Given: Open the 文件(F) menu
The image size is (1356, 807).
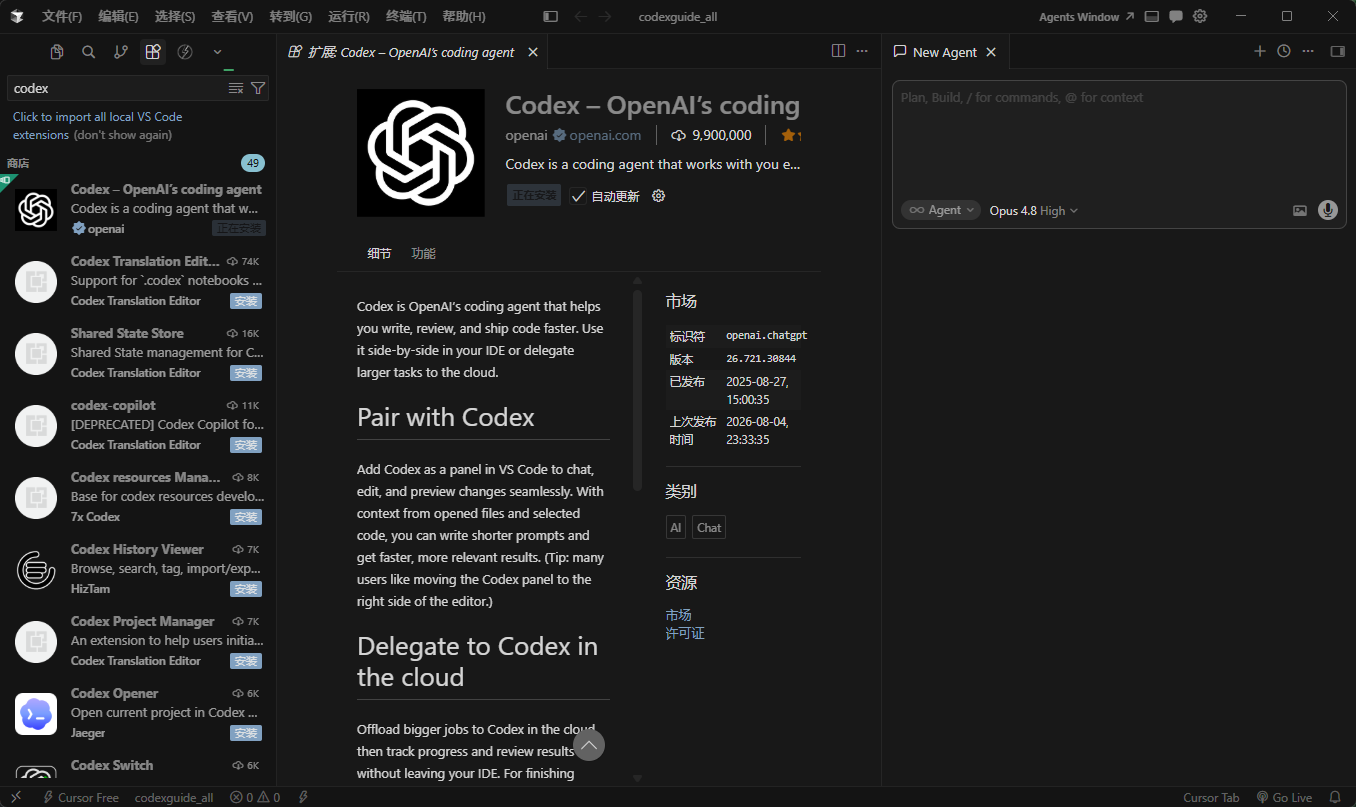Looking at the screenshot, I should [62, 17].
